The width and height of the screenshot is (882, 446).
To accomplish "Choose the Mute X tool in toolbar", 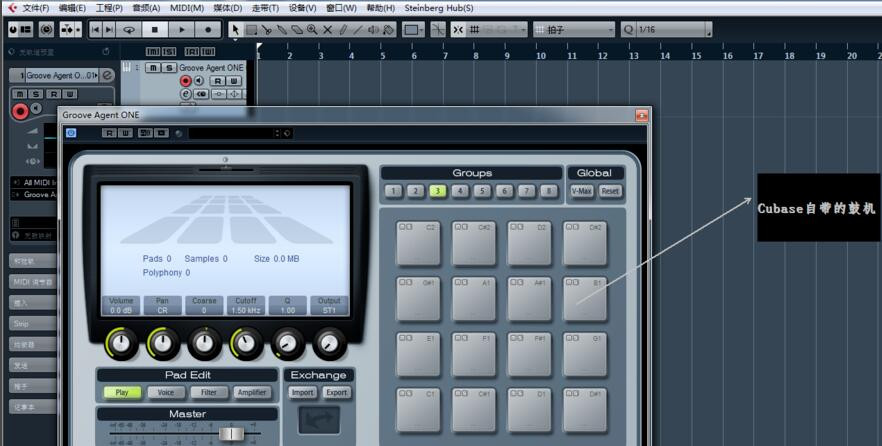I will pos(328,30).
